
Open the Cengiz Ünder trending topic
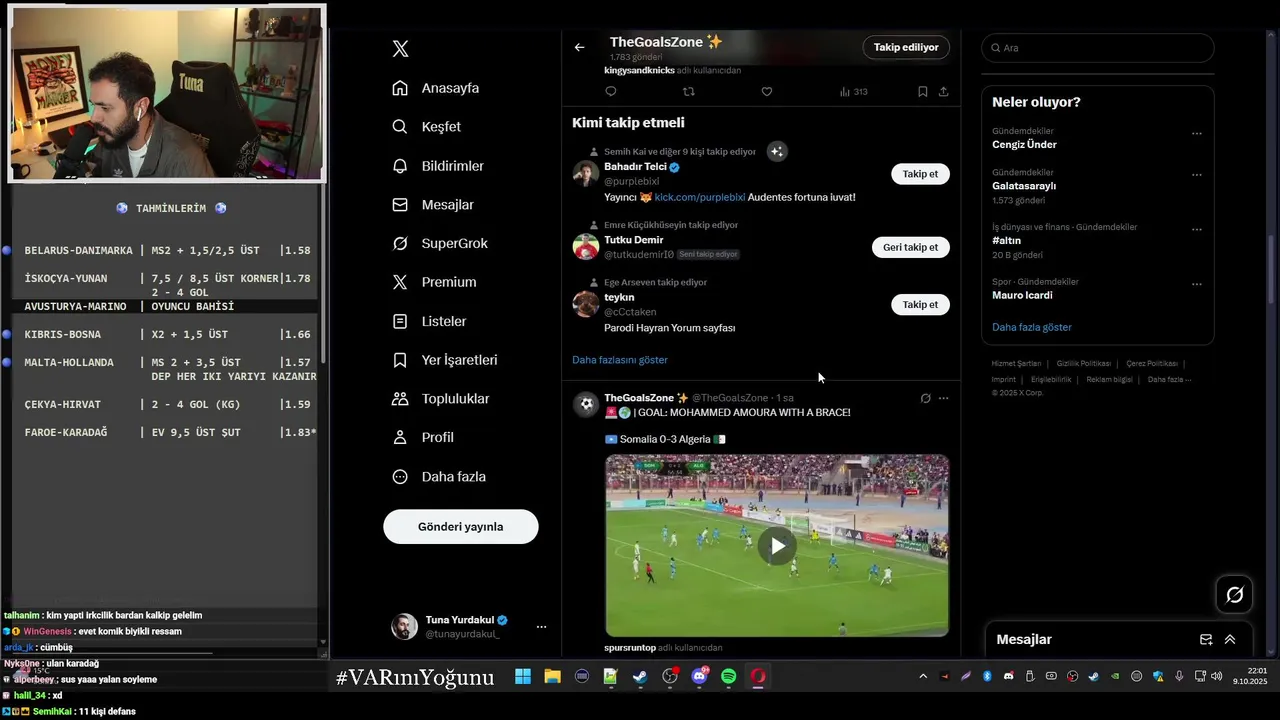1024,144
